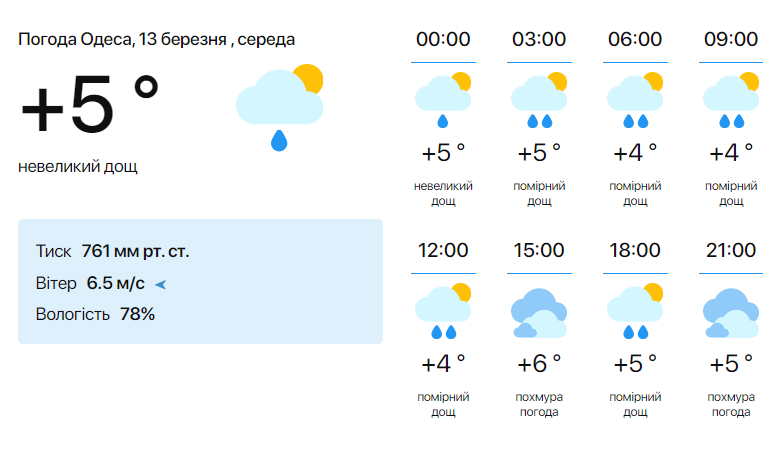Image resolution: width=780 pixels, height=472 pixels.
Task: Select the 15:00 time heading
Action: (x=539, y=251)
